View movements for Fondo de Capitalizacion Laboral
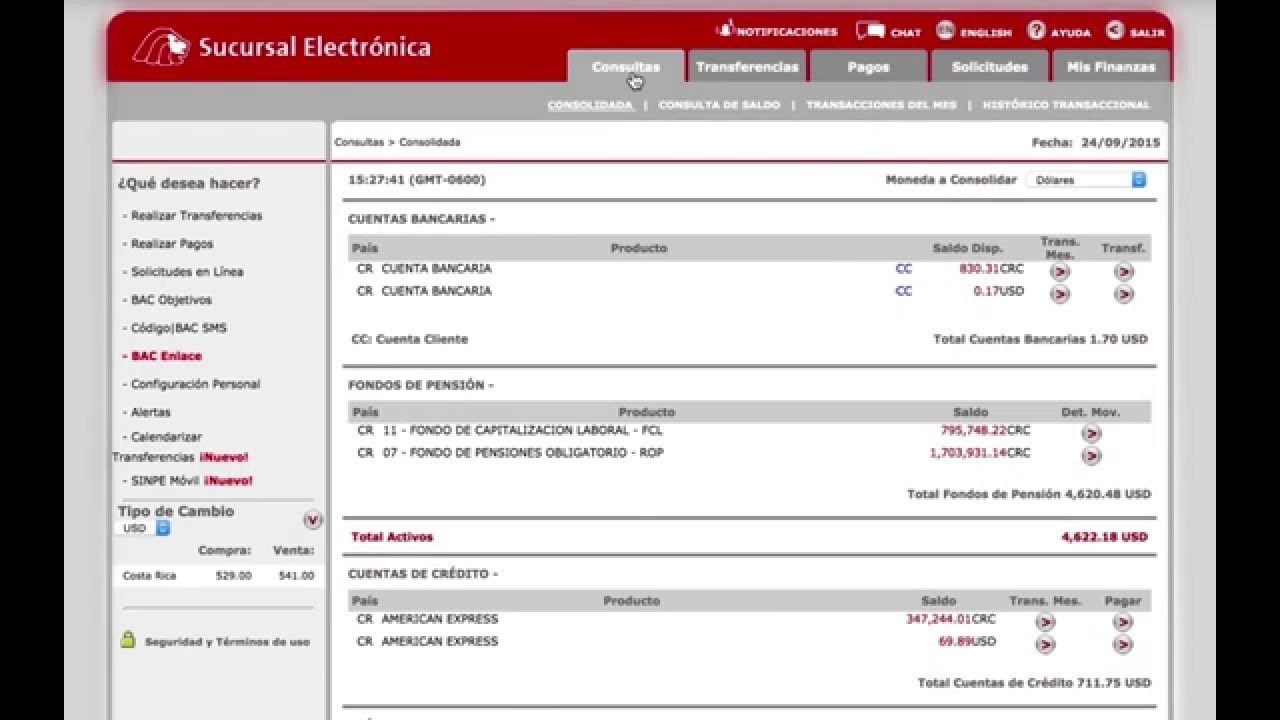1280x720 pixels. (1091, 431)
